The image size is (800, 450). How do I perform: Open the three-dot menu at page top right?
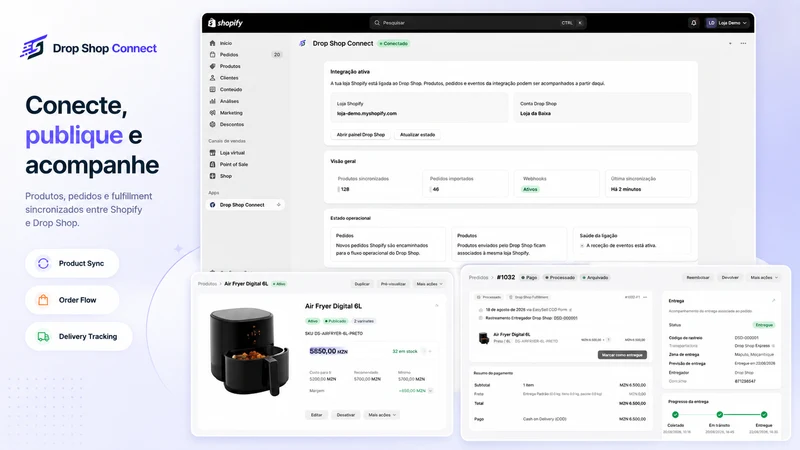(x=743, y=43)
